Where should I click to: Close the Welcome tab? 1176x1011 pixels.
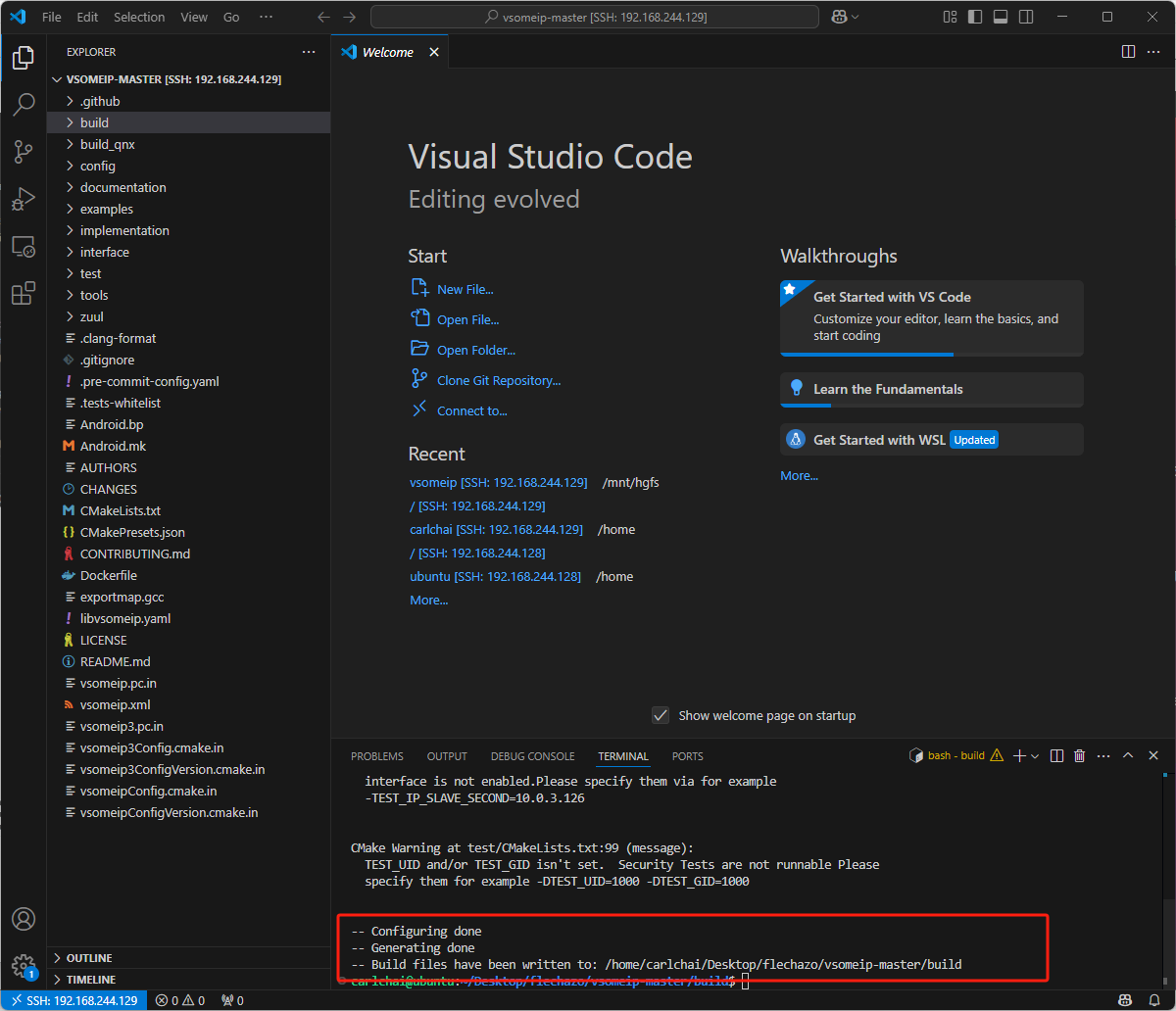pos(434,52)
